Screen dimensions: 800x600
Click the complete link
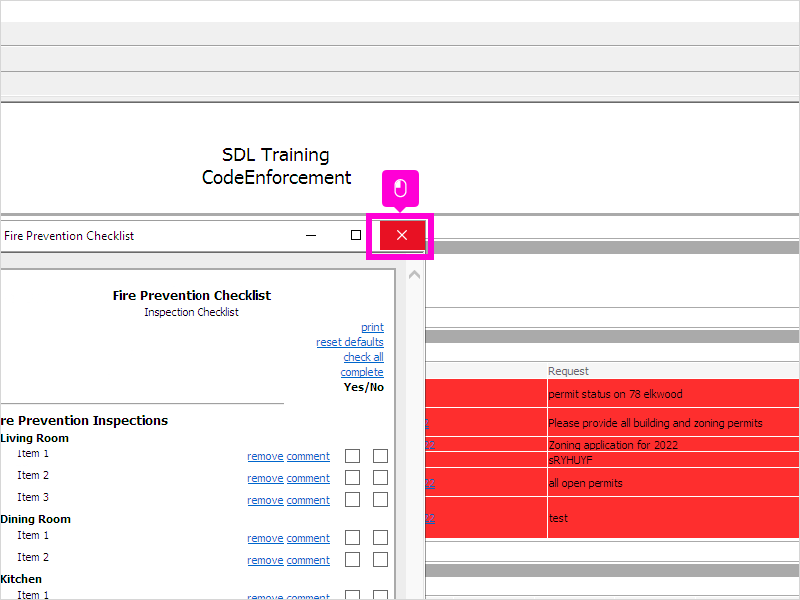point(362,372)
